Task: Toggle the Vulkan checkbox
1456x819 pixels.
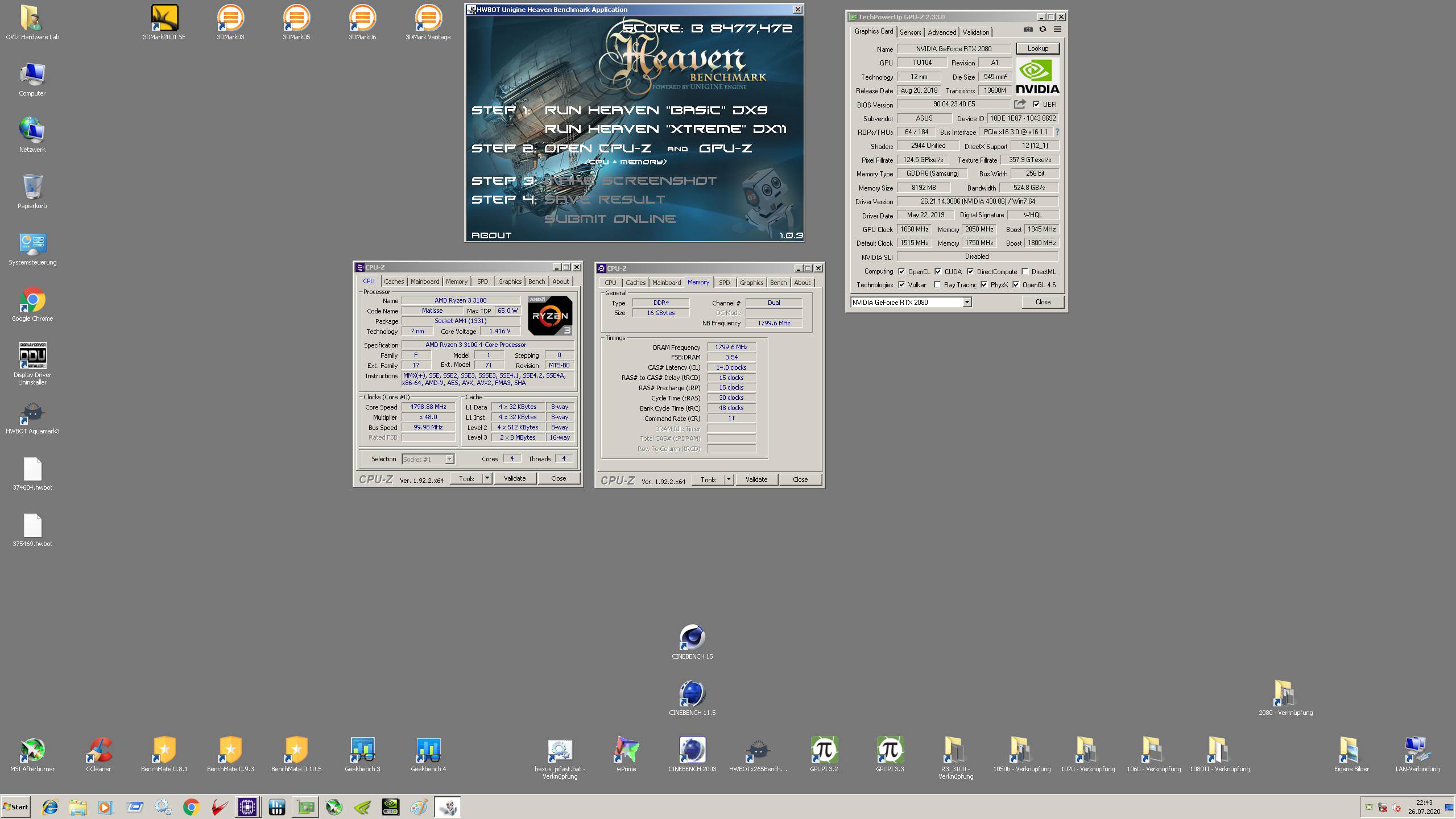Action: (x=901, y=284)
